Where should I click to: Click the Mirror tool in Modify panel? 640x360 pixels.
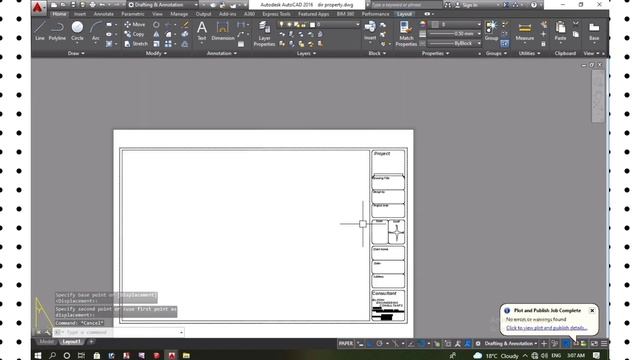point(156,34)
